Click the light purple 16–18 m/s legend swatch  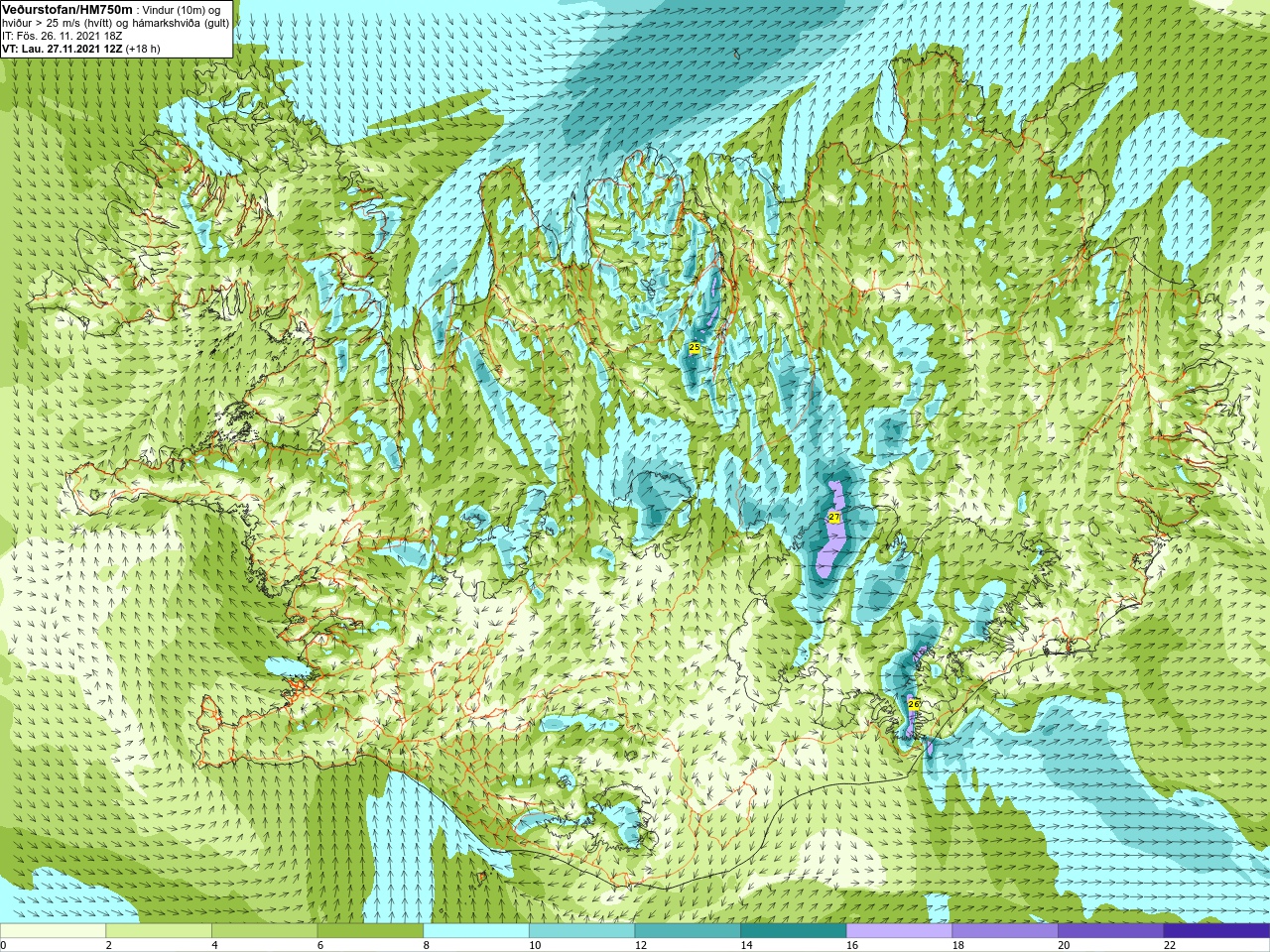pos(899,931)
